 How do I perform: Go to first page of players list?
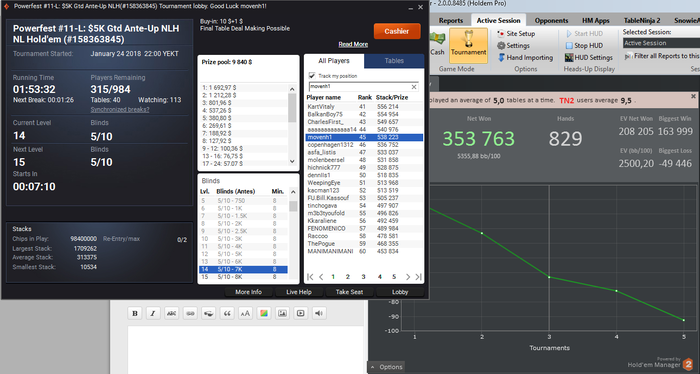point(310,277)
